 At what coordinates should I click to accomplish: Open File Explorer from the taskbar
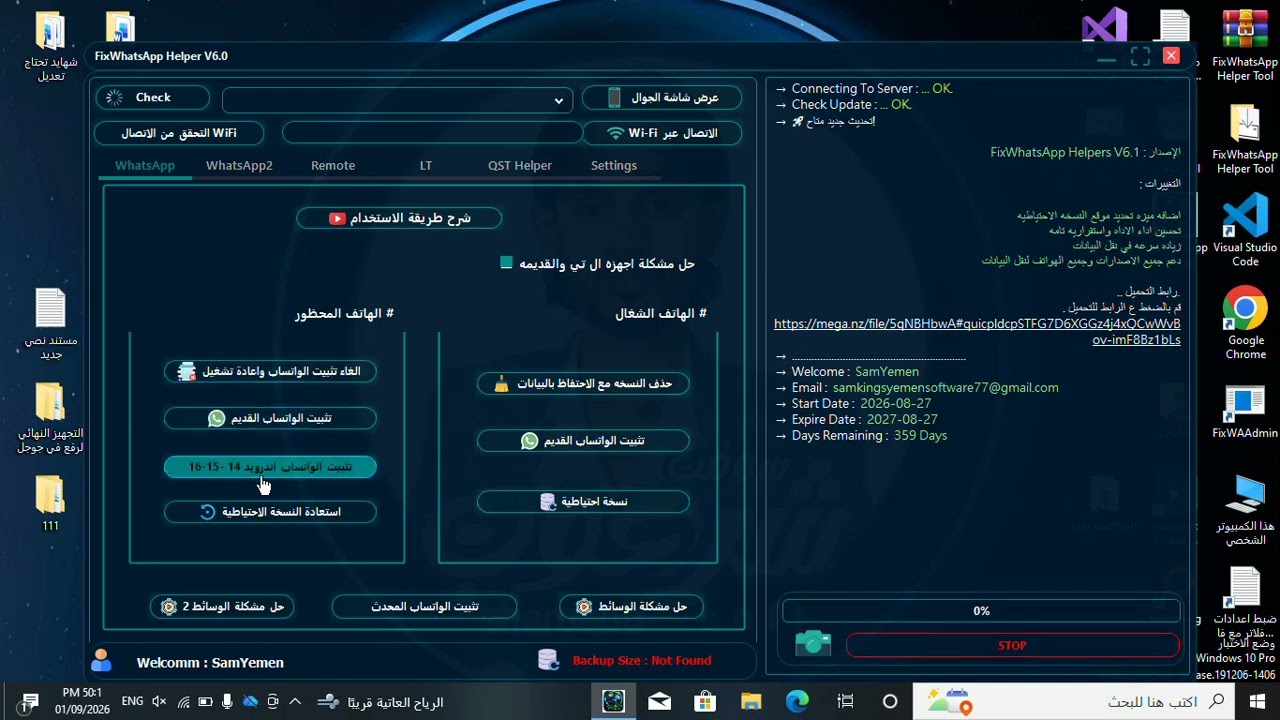coord(751,702)
